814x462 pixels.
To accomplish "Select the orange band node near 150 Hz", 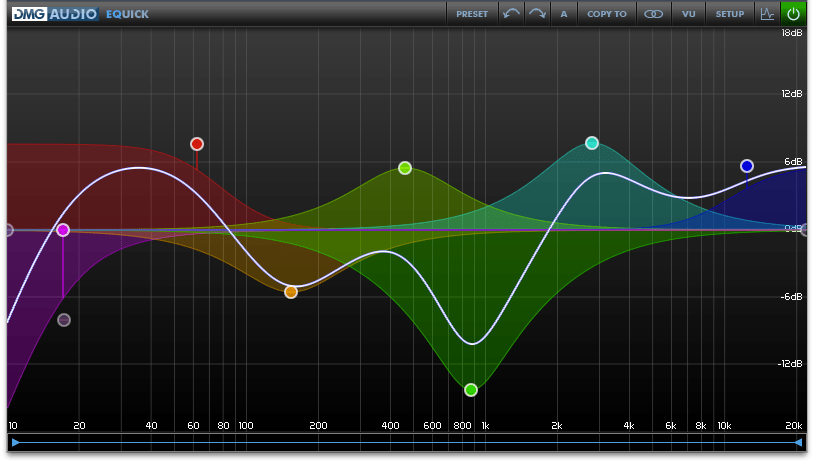I will click(x=291, y=292).
